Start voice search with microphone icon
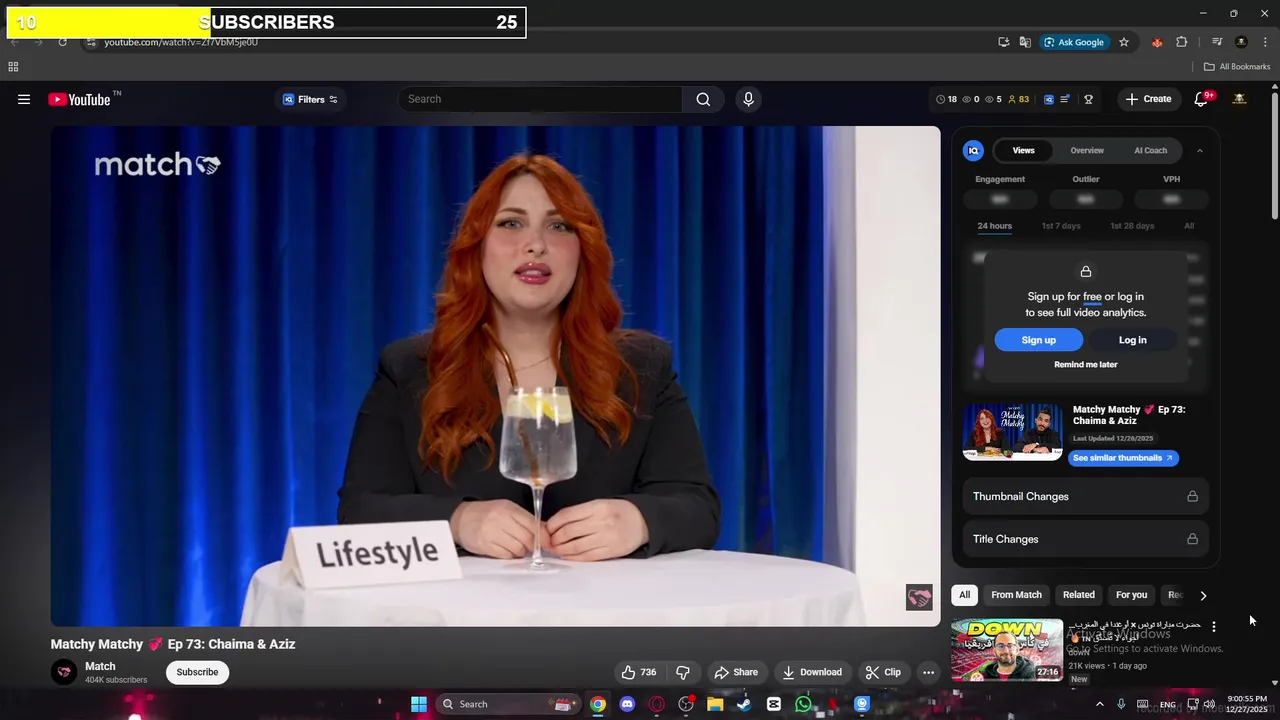 tap(748, 99)
